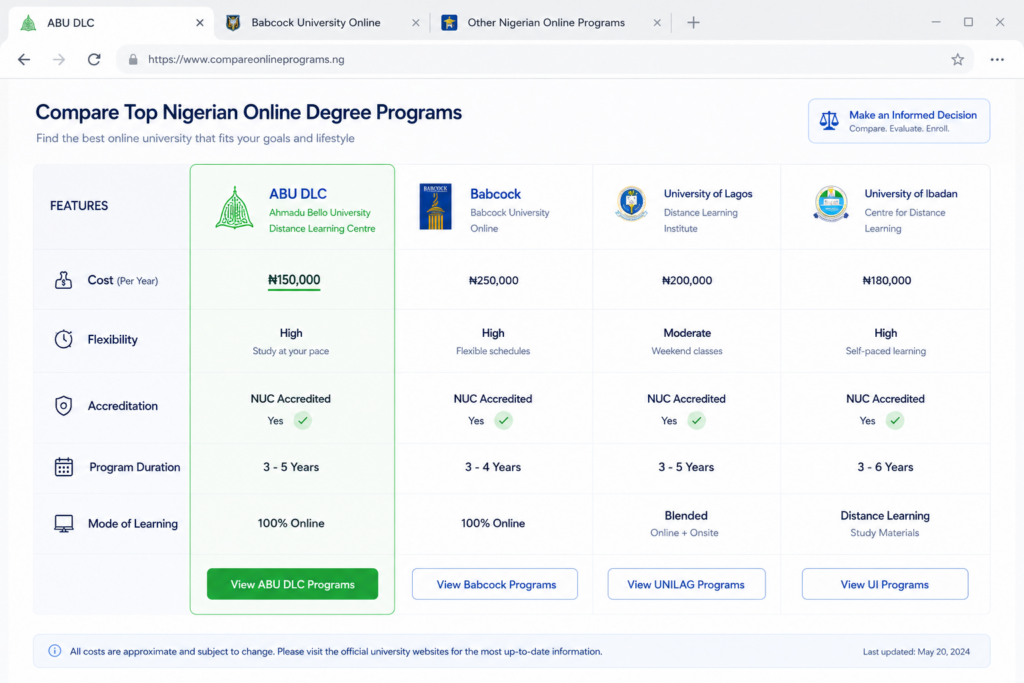Viewport: 1024px width, 683px height.
Task: Click 'University of Ibadan' name text
Action: tap(911, 194)
